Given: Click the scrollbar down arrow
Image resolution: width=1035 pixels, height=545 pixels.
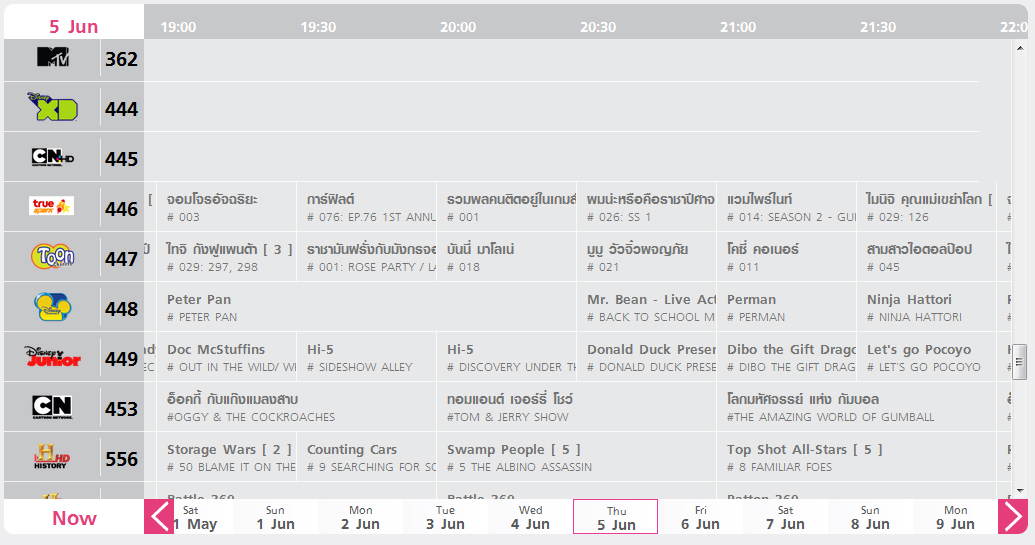Looking at the screenshot, I should (1020, 491).
